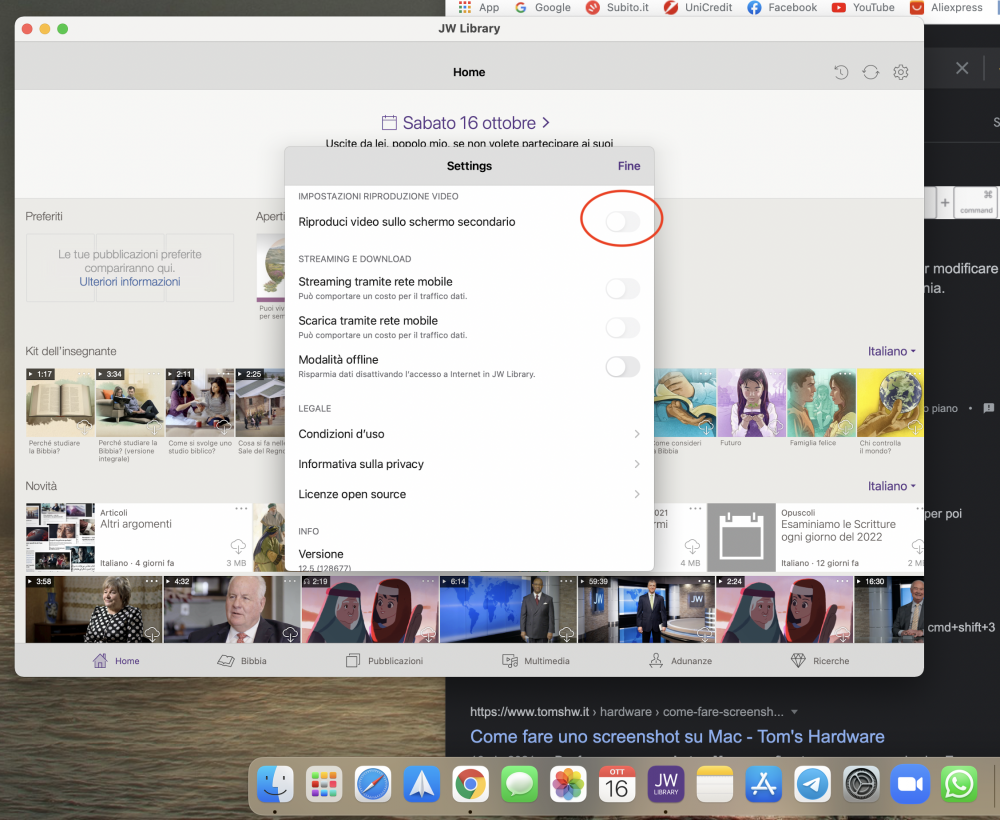Open Telegram from the dock
1000x820 pixels.
[x=812, y=784]
